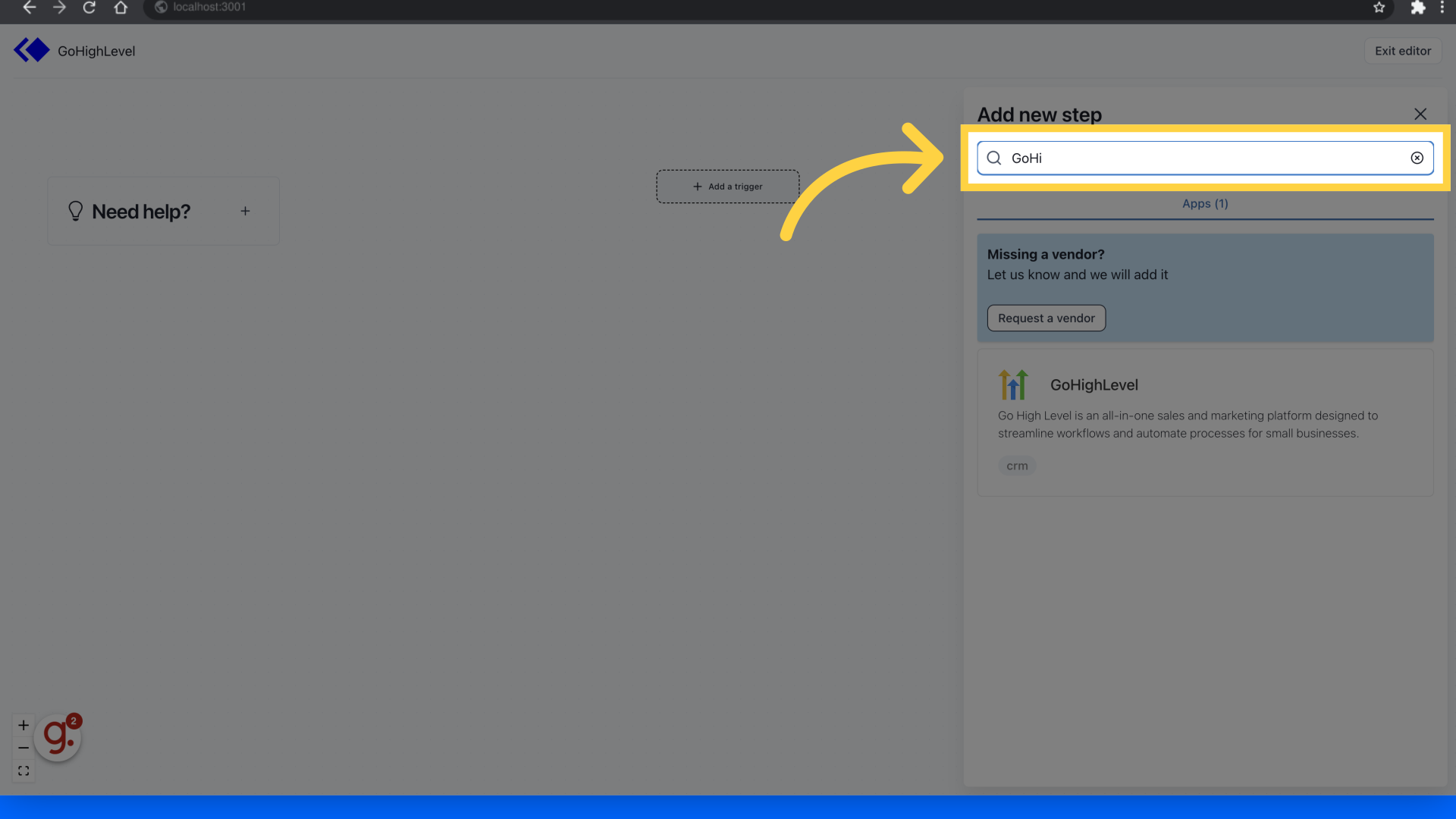Open the red g. floating widget
The height and width of the screenshot is (819, 1456).
tap(58, 737)
